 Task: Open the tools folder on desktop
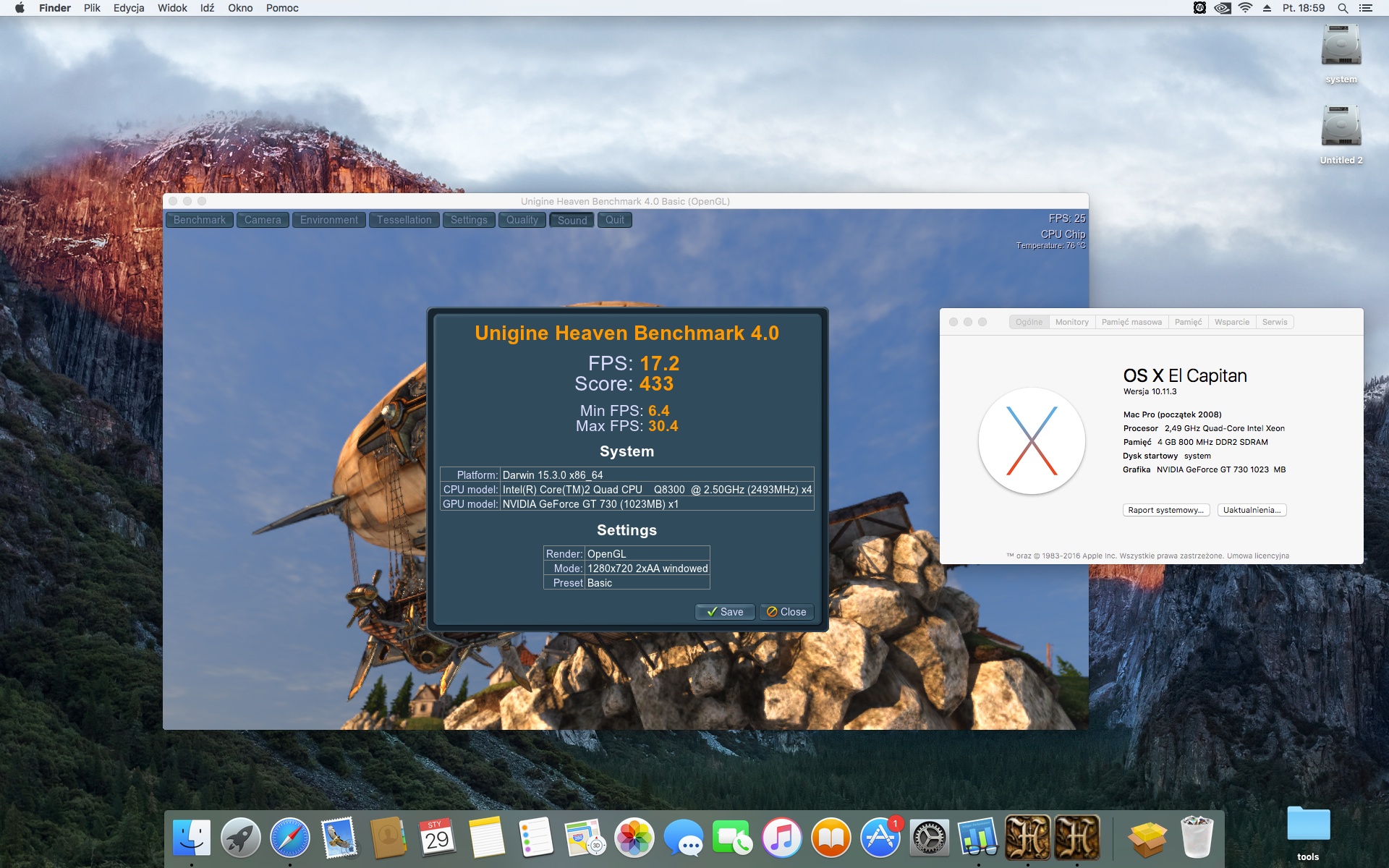click(x=1308, y=826)
